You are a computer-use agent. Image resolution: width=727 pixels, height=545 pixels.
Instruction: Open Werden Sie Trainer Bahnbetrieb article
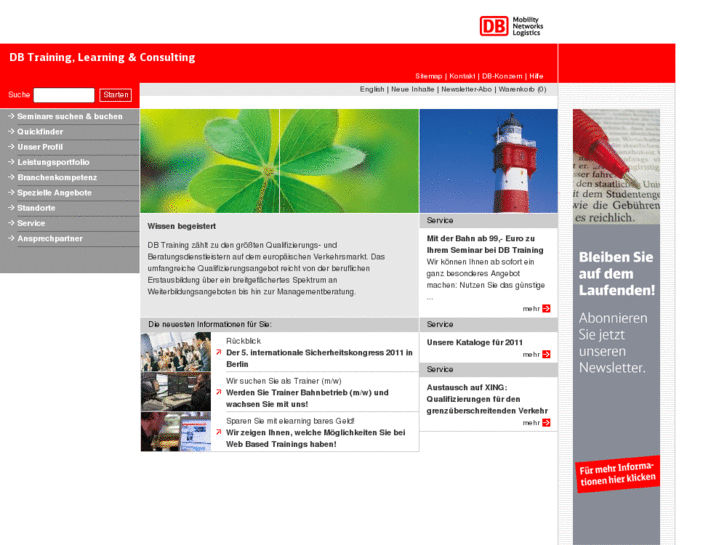pyautogui.click(x=307, y=398)
